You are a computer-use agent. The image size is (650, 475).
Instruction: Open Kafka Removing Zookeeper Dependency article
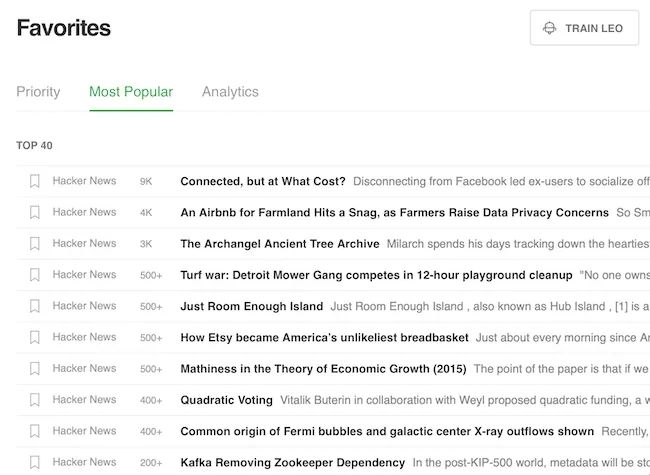(x=292, y=462)
